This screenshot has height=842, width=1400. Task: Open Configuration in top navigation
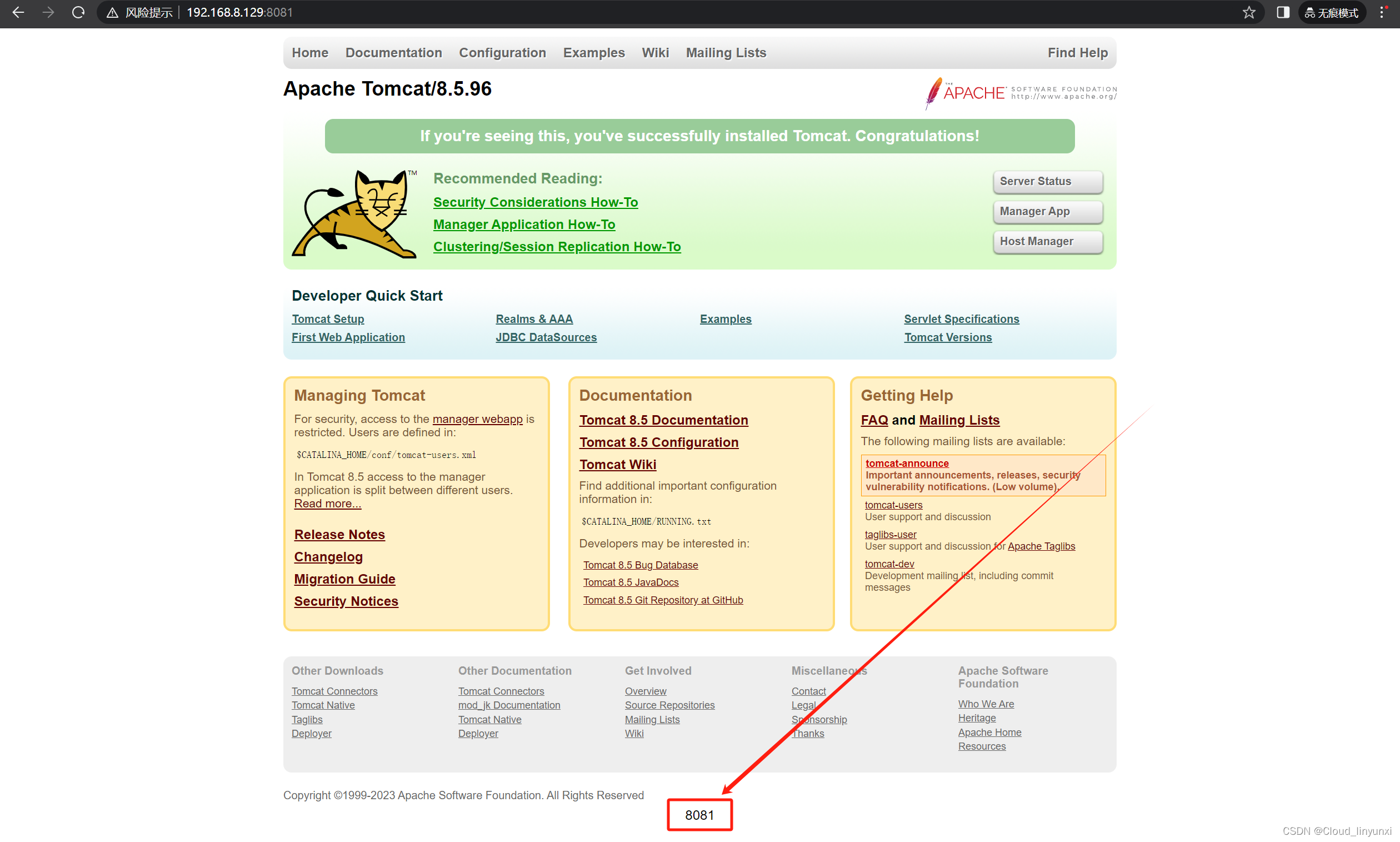(502, 53)
